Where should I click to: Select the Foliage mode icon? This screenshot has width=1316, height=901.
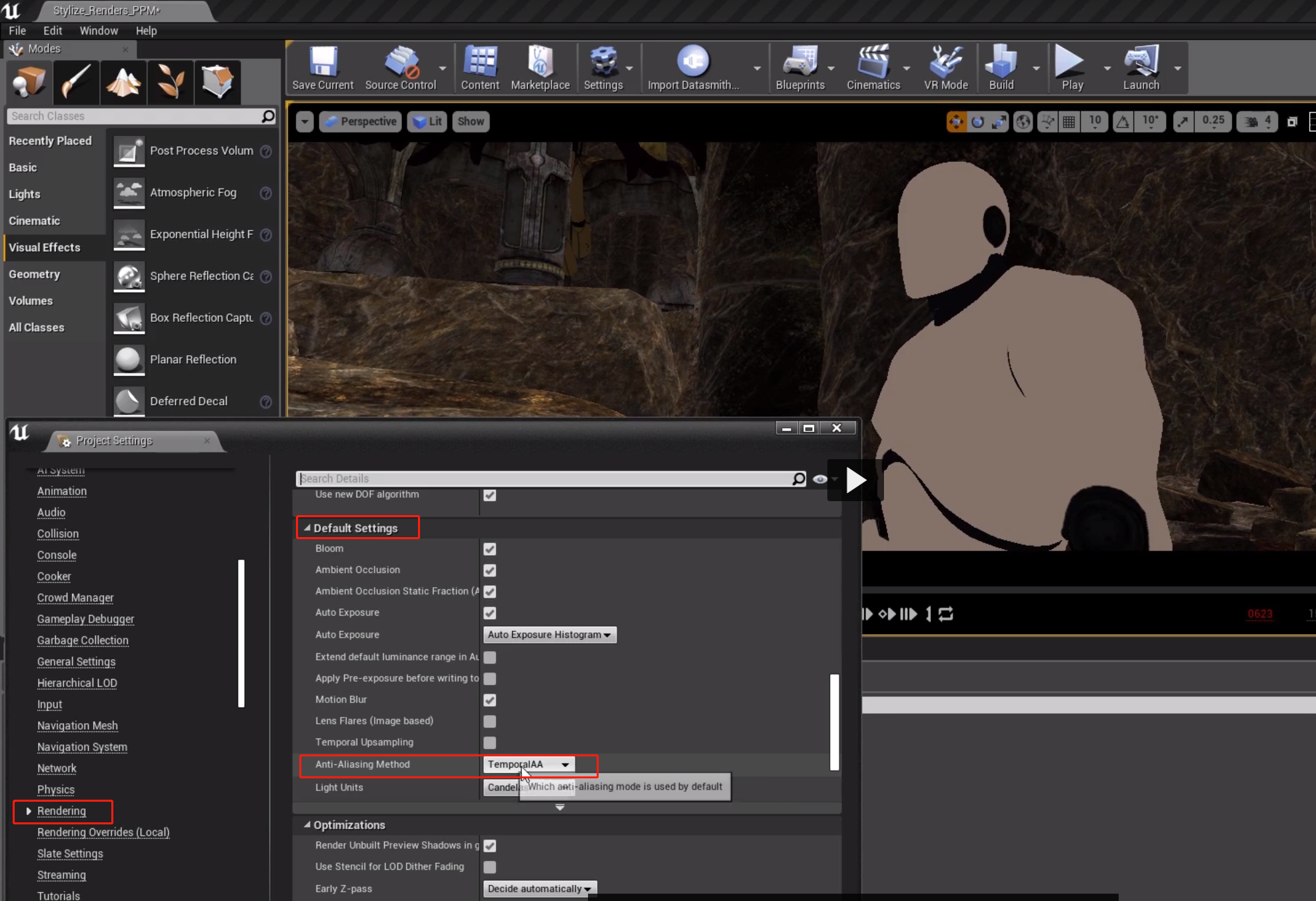click(x=171, y=83)
